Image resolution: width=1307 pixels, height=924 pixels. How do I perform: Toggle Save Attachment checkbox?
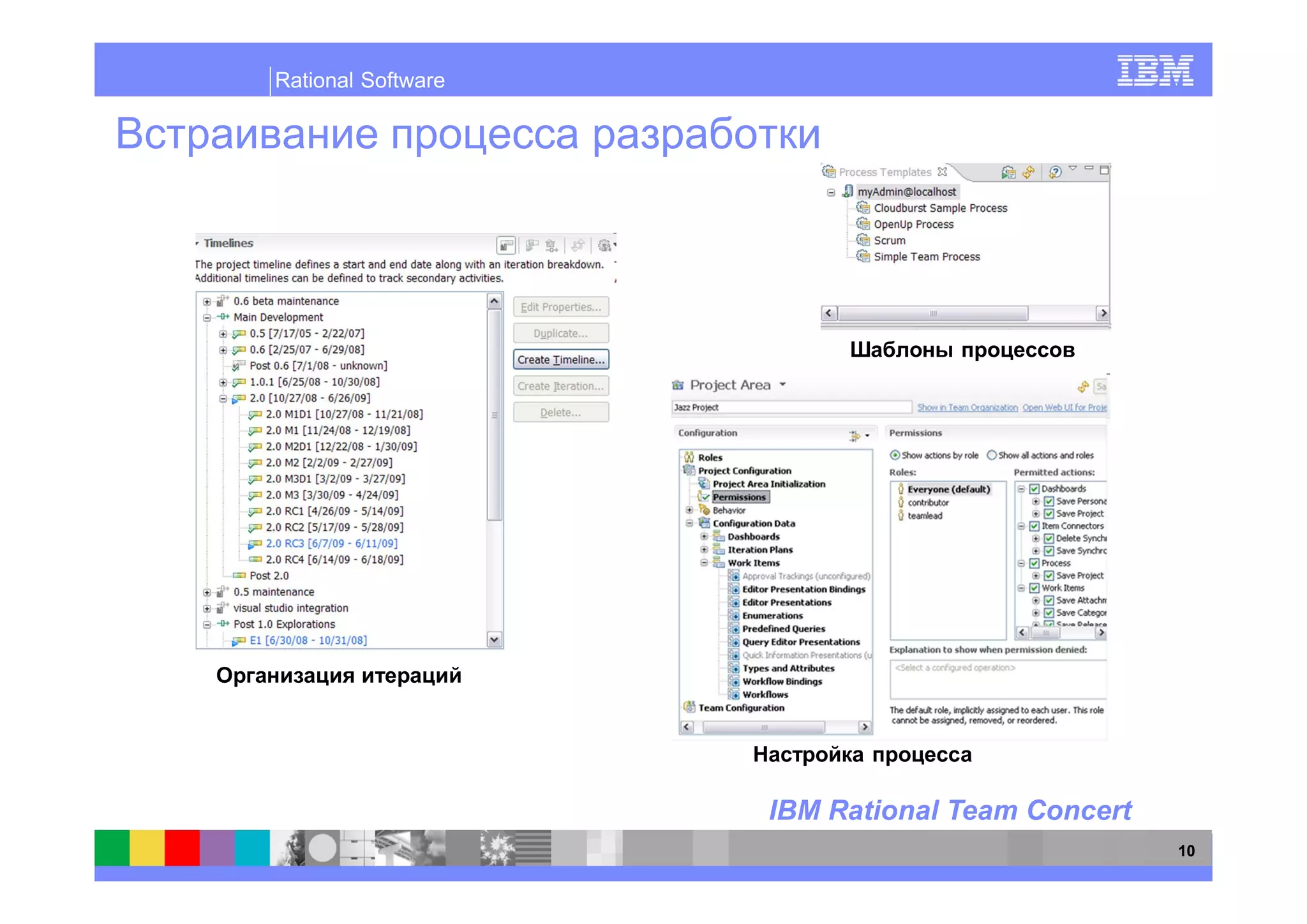[1049, 600]
